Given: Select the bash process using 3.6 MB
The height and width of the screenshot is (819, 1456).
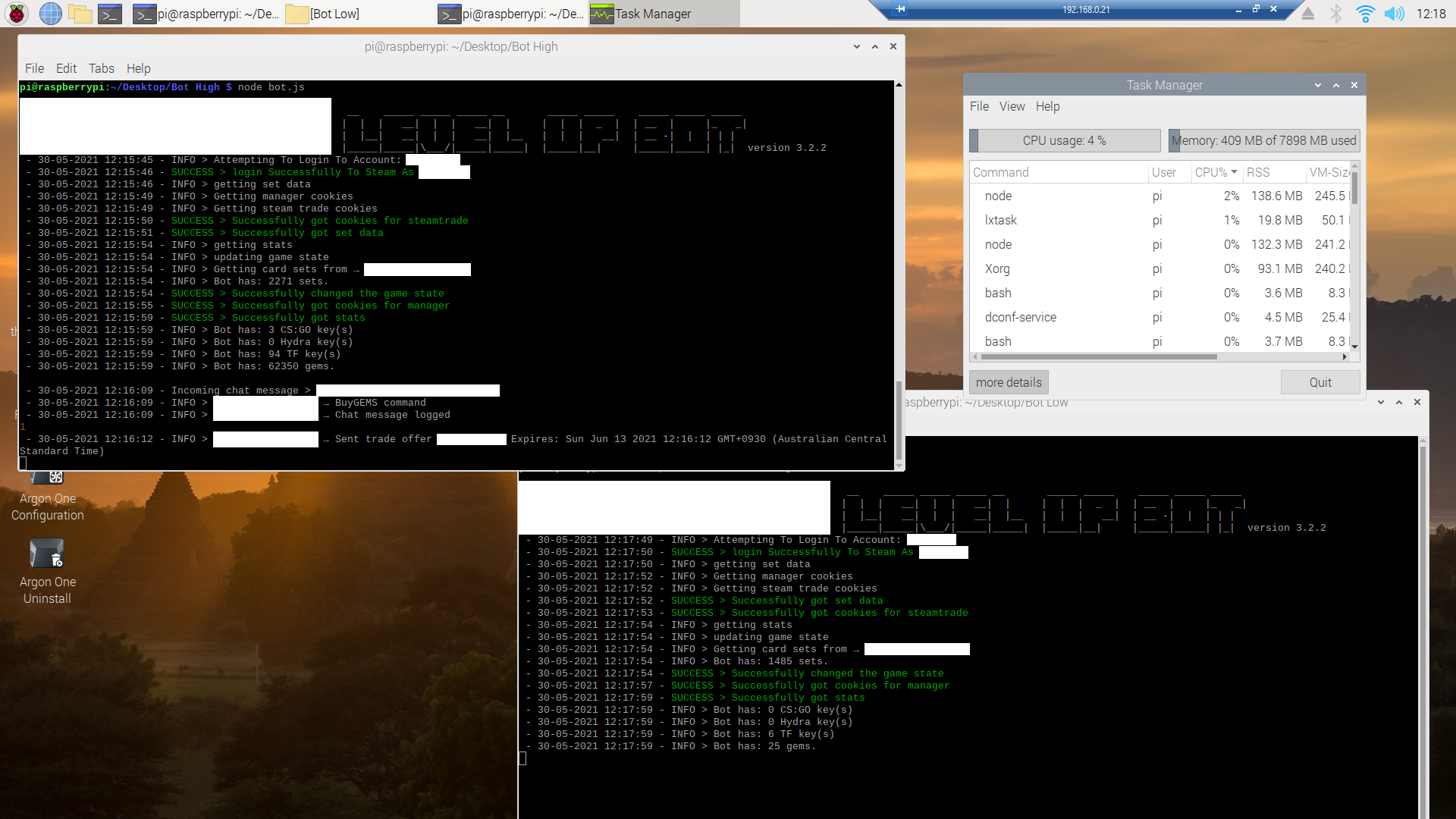Looking at the screenshot, I should point(1160,293).
